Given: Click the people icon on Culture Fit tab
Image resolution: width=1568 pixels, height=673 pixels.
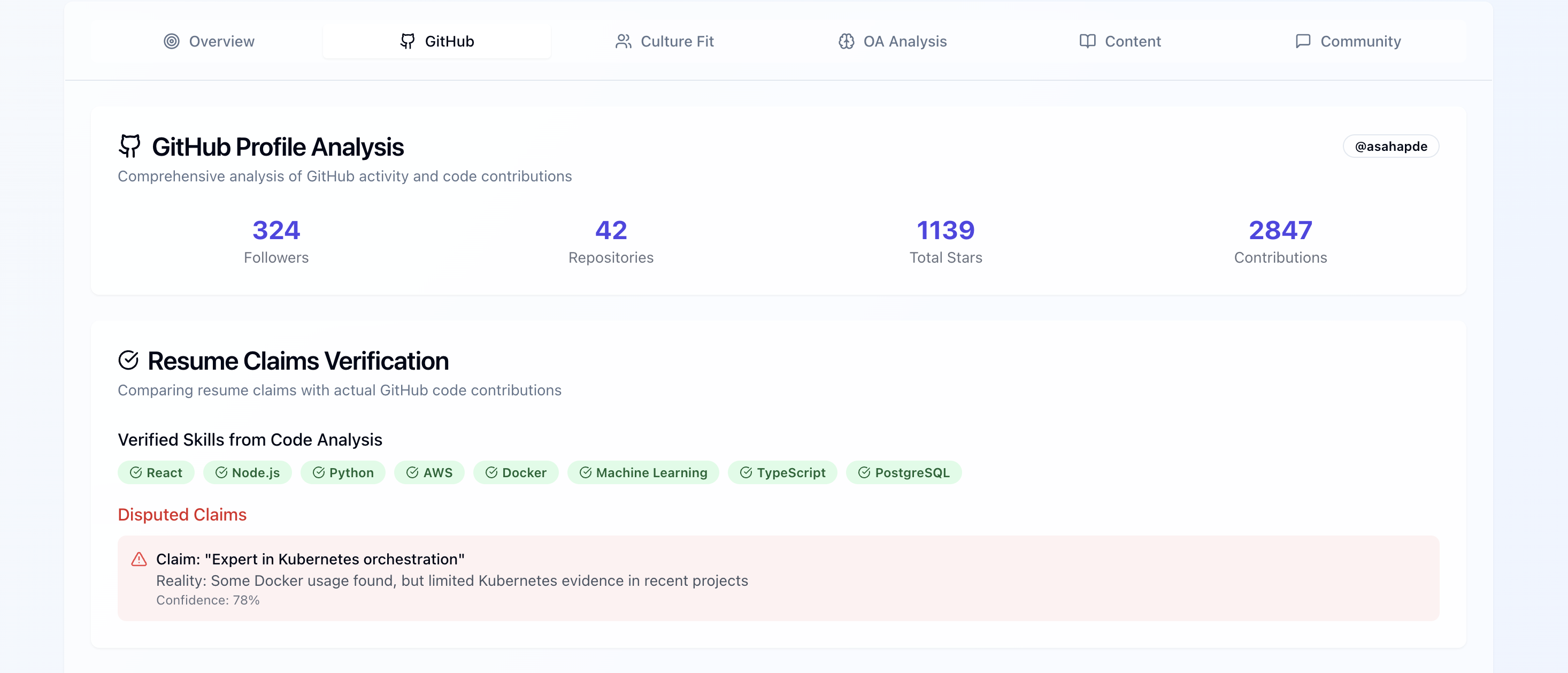Looking at the screenshot, I should [622, 41].
